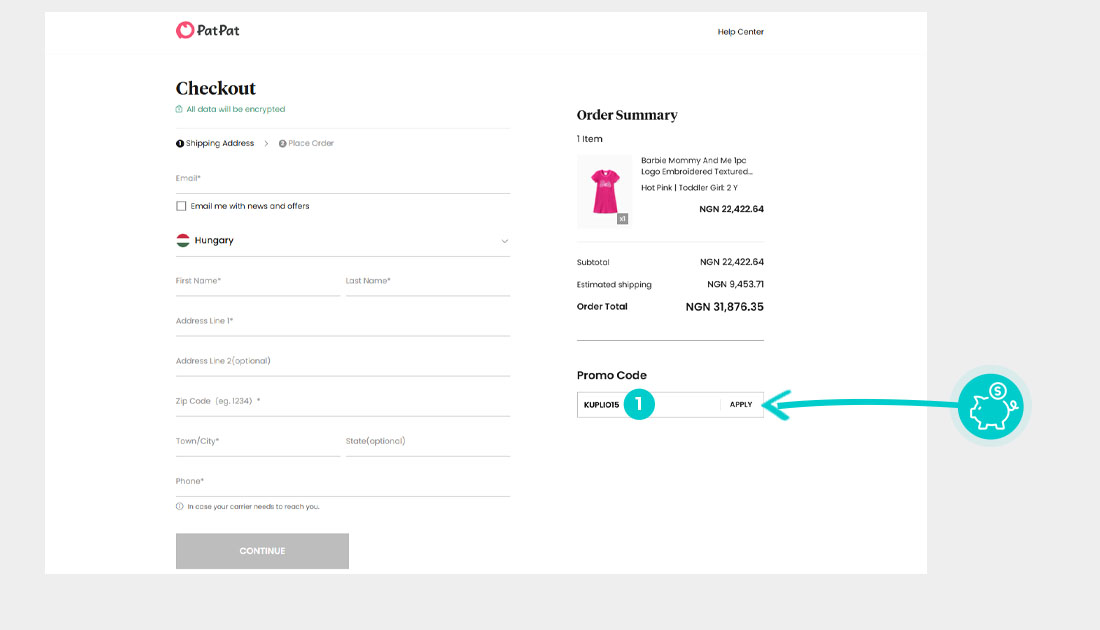The height and width of the screenshot is (630, 1100).
Task: Check Email me with news and offers
Action: (181, 206)
